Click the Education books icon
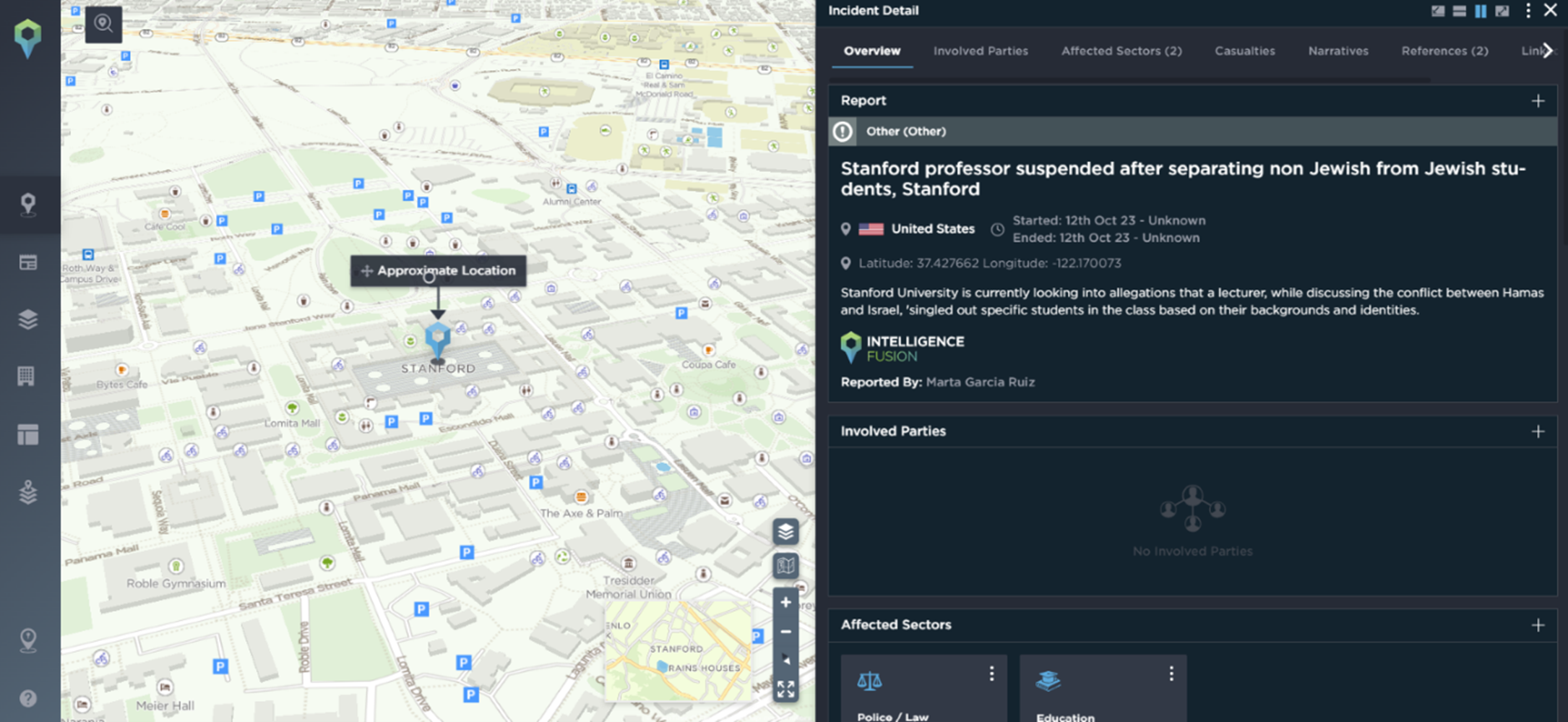The width and height of the screenshot is (1568, 722). pos(1048,681)
